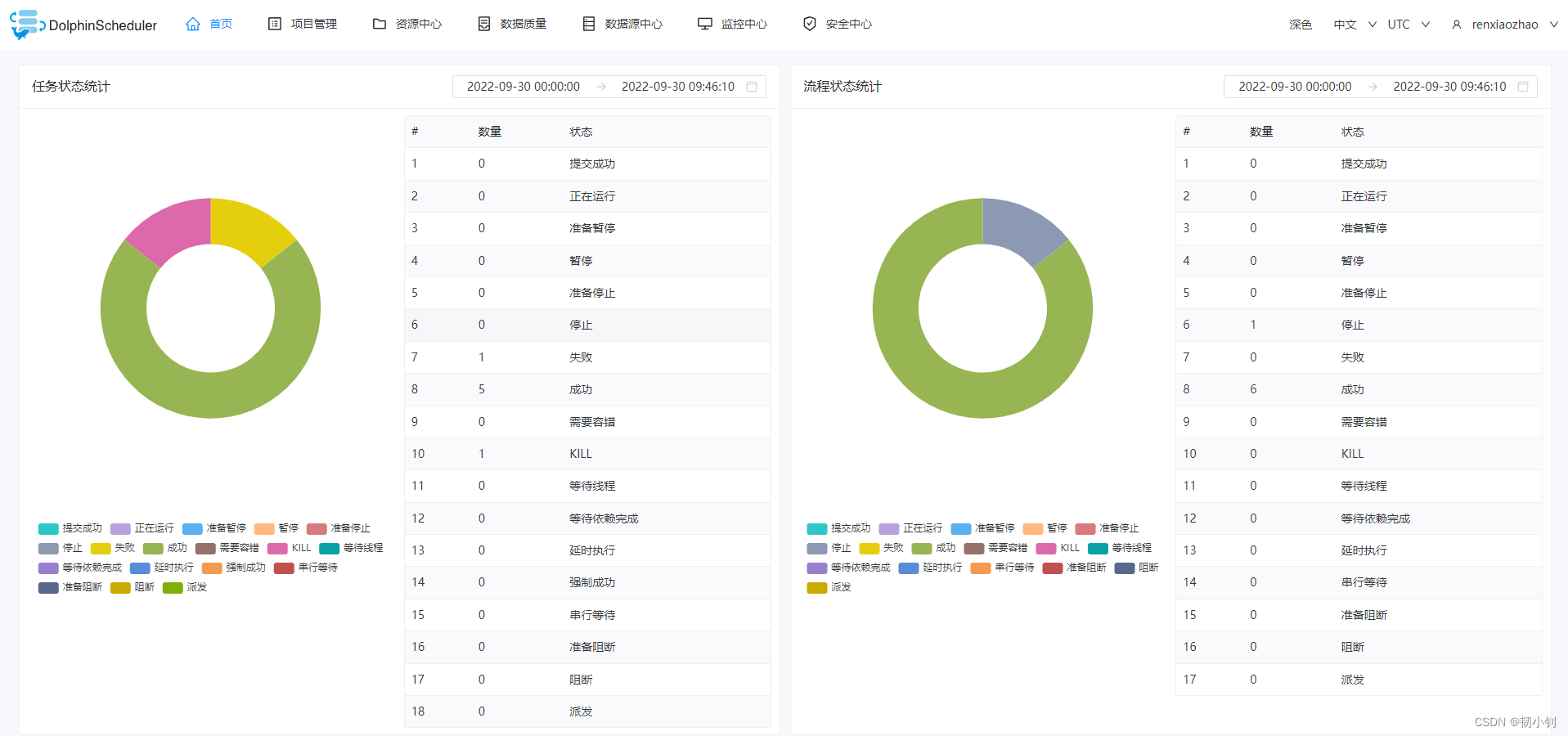The height and width of the screenshot is (736, 1568).
Task: Click the 数据质量 document icon
Action: pyautogui.click(x=484, y=24)
